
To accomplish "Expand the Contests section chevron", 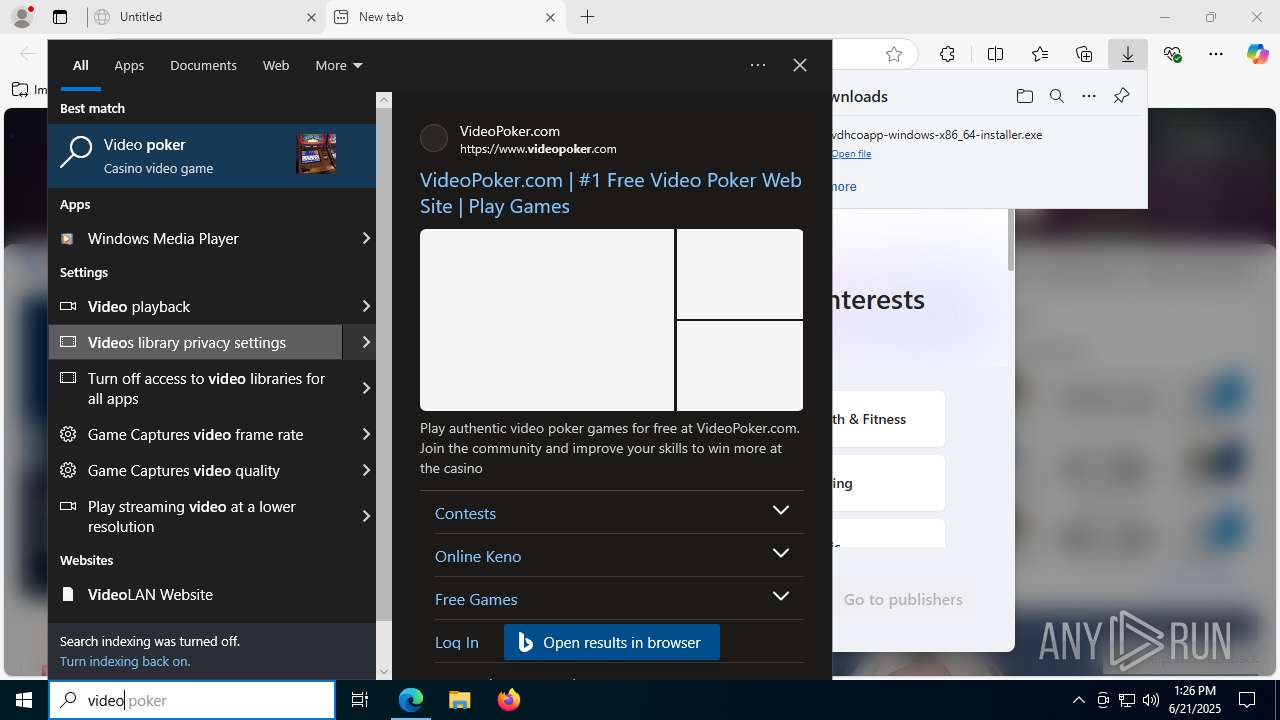I will 781,510.
